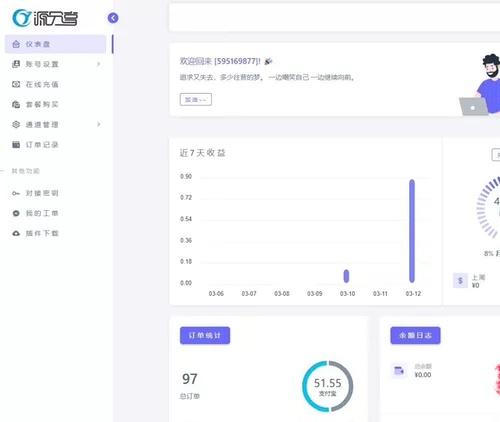Click the 03-07 axis label
Screen dimensions: 500x422
pos(249,294)
